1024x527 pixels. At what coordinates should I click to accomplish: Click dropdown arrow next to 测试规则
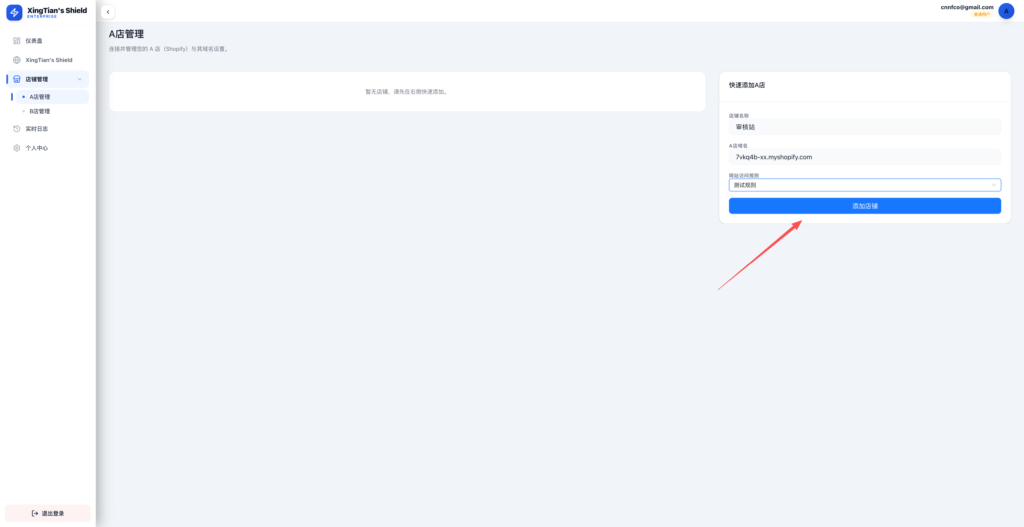[x=994, y=185]
